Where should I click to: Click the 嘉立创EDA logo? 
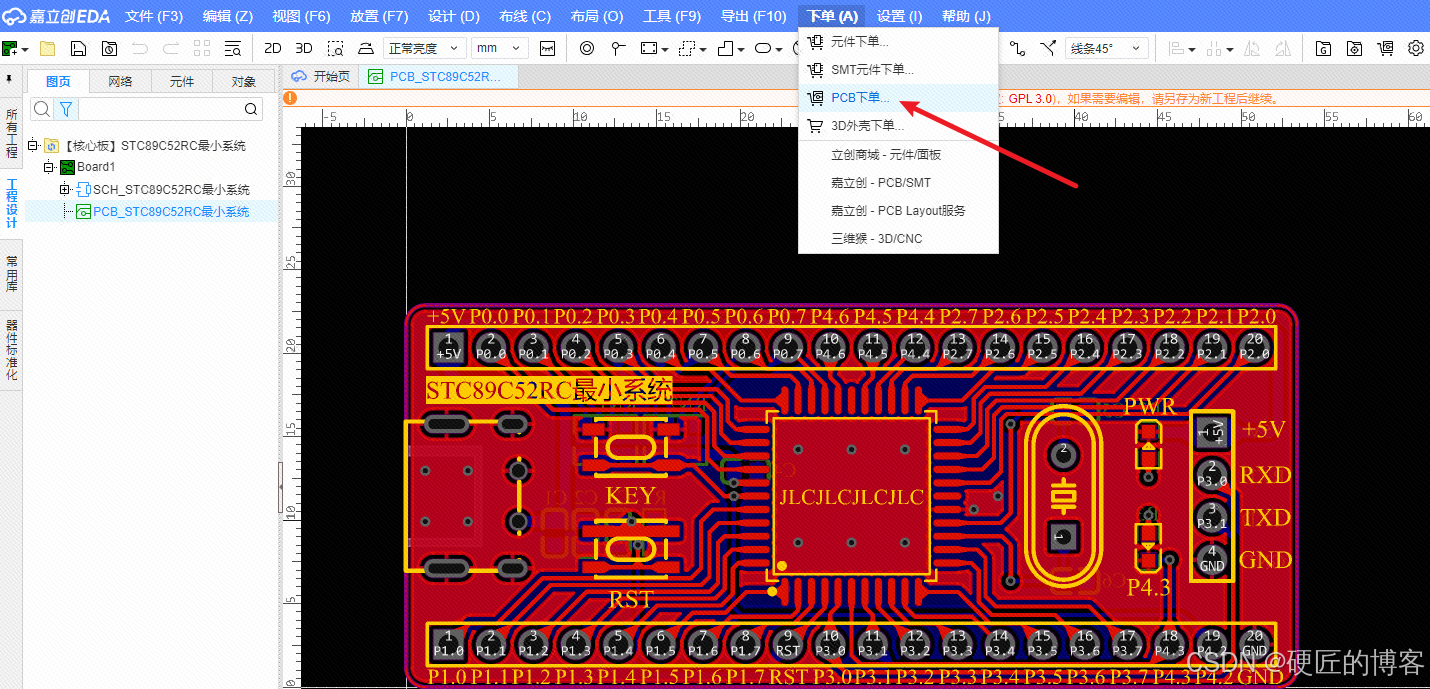57,16
